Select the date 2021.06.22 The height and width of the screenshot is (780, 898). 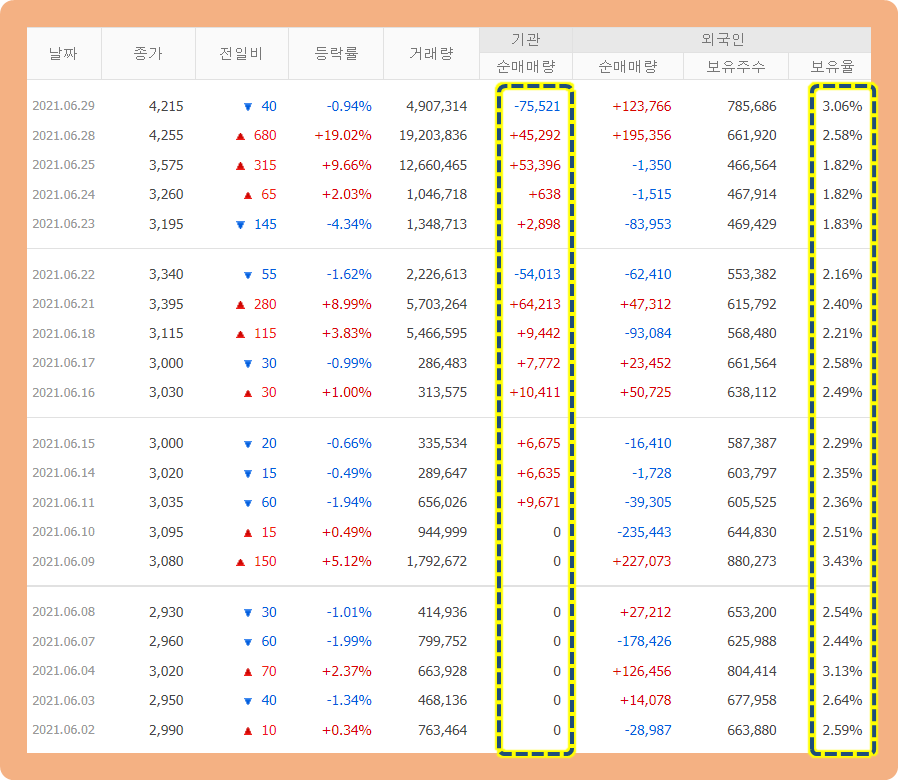coord(64,274)
